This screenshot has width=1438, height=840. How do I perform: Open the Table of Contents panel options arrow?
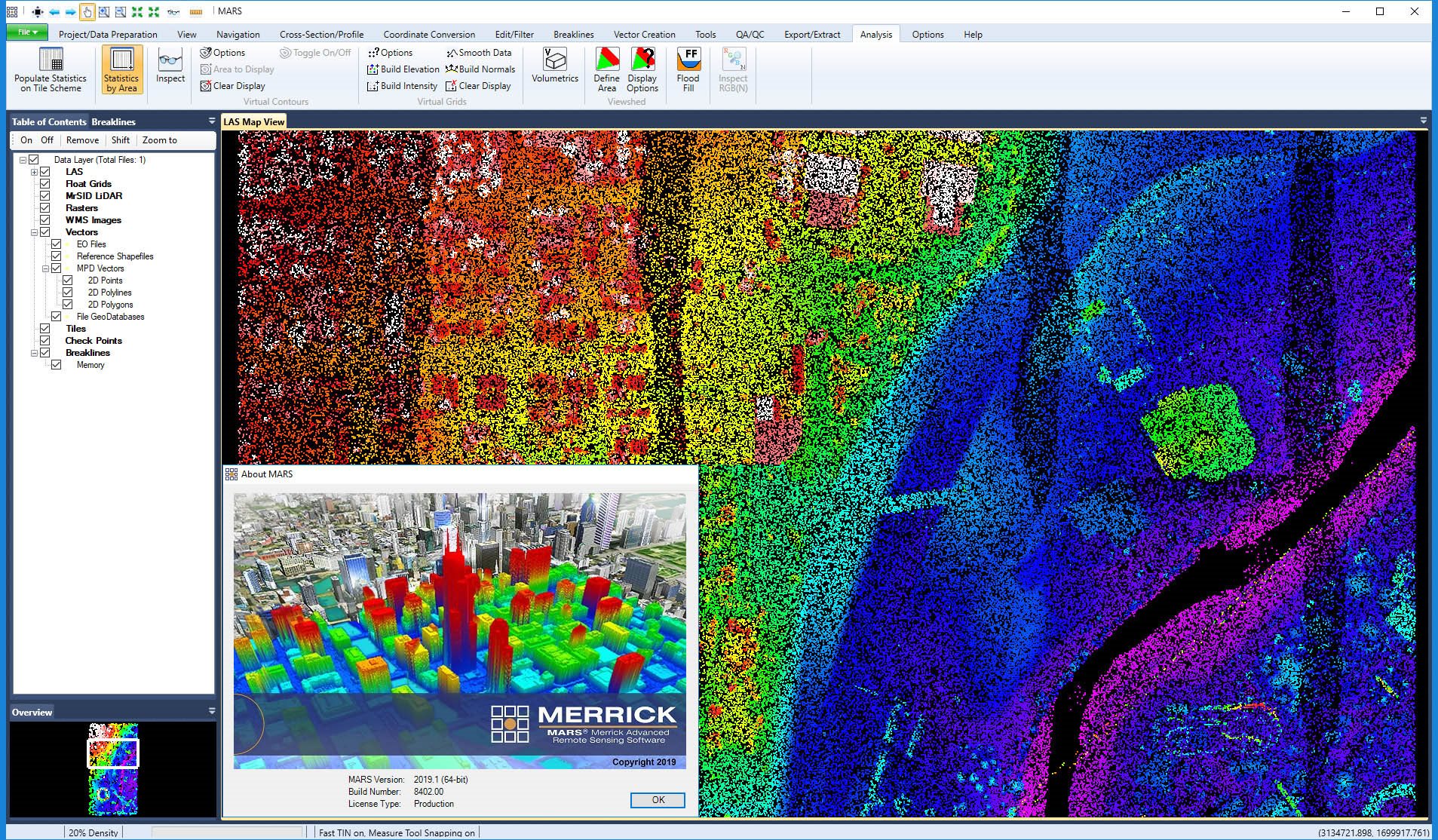pos(212,121)
